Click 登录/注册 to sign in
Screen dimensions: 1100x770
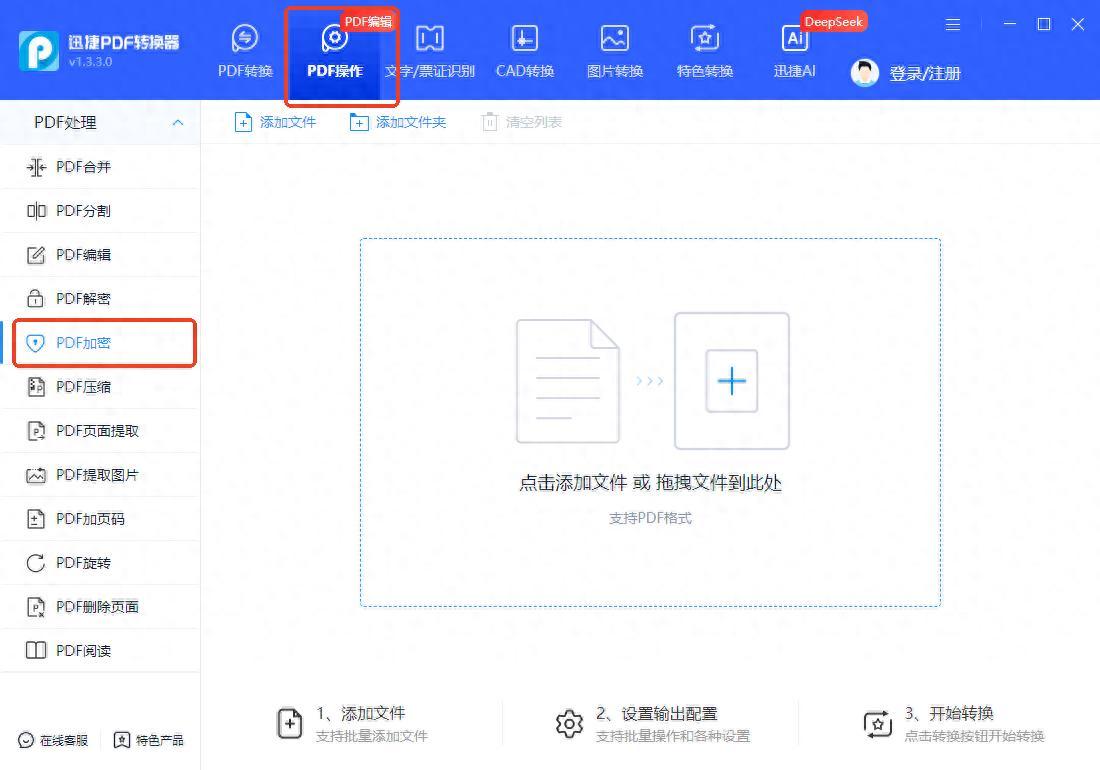click(924, 73)
